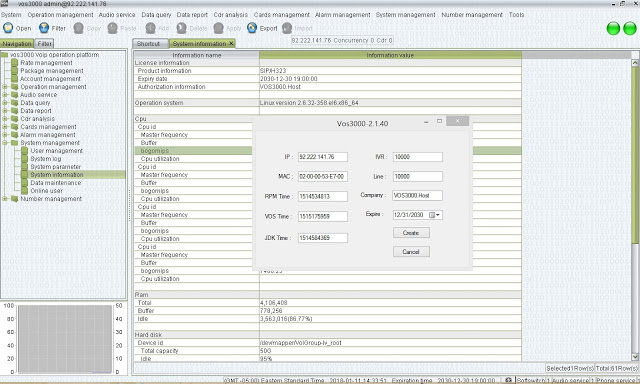Click the Account management folder icon
The width and height of the screenshot is (640, 384).
15,79
